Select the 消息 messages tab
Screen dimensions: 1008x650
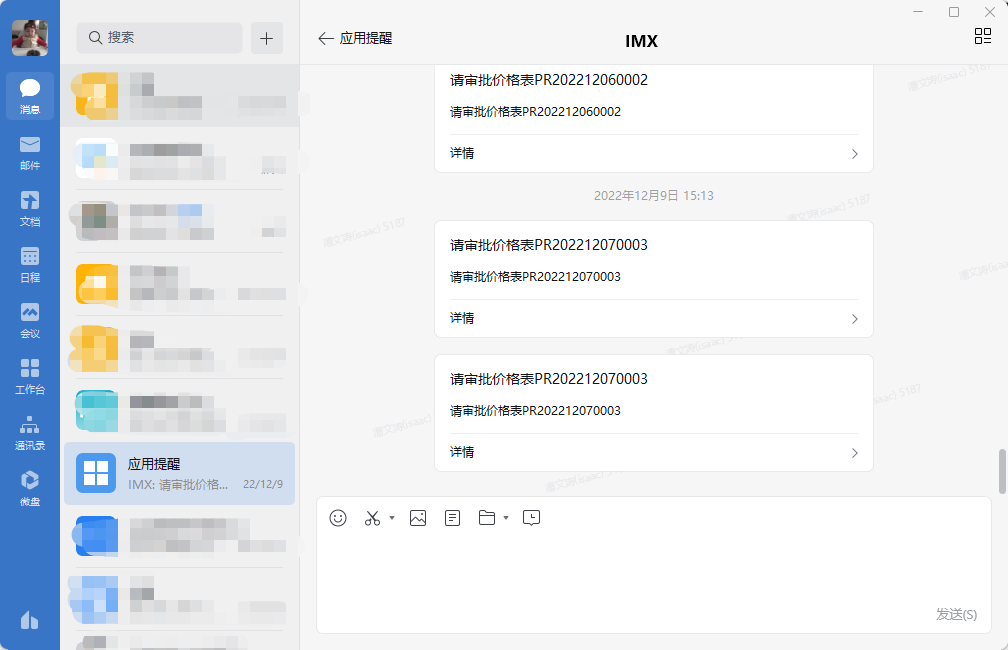point(30,96)
